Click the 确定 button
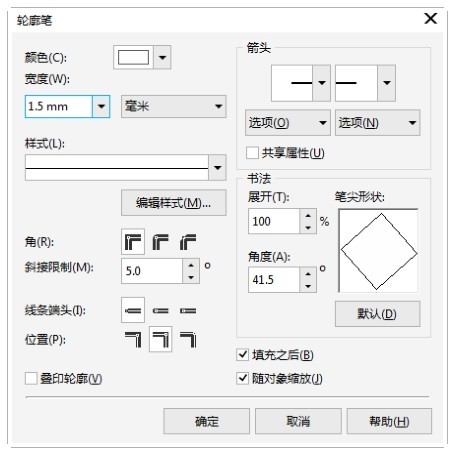 (207, 421)
